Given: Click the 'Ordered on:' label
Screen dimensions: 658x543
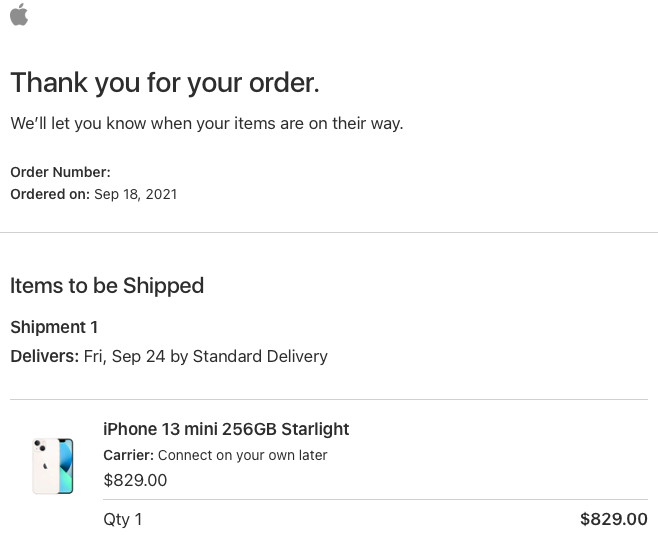Looking at the screenshot, I should coord(50,194).
